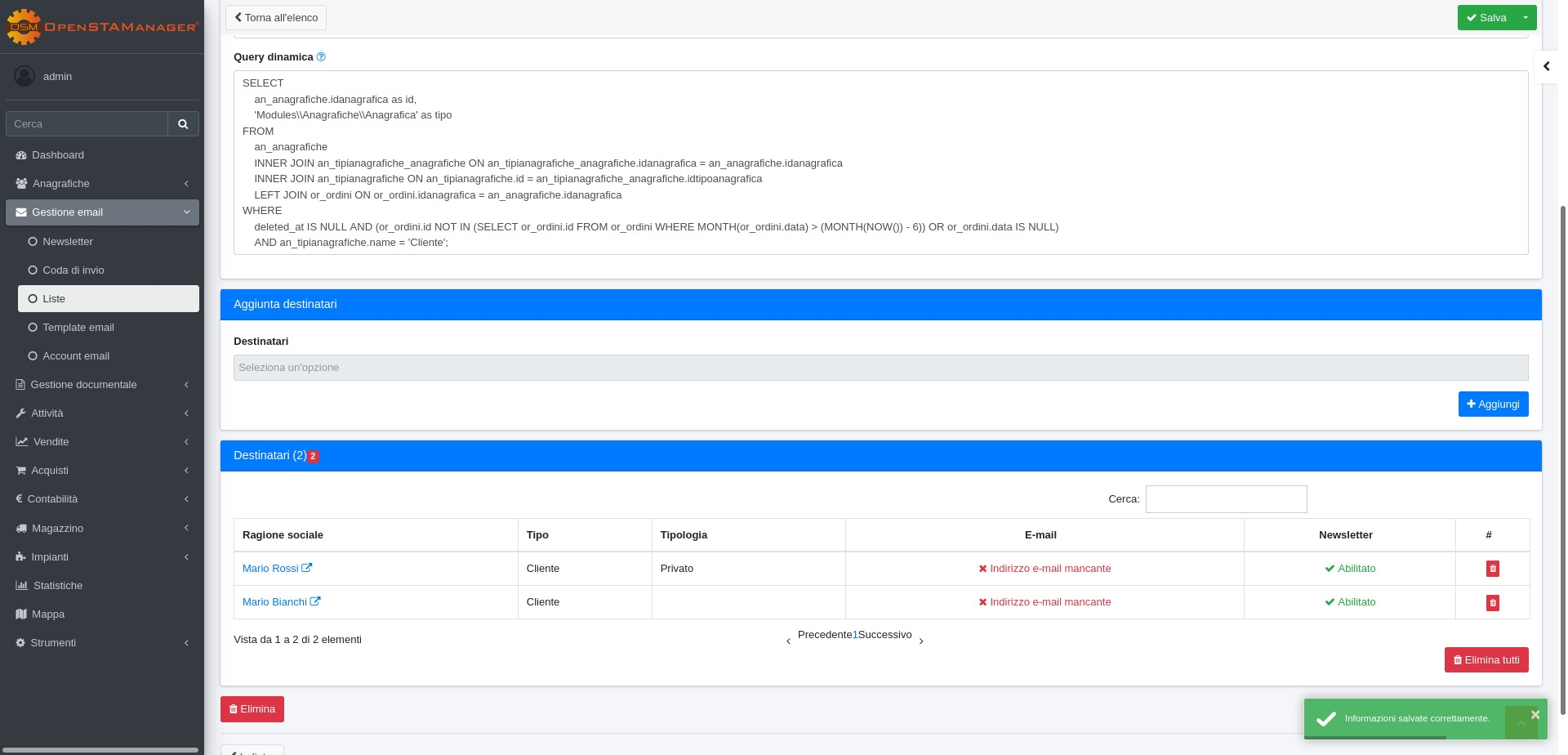Open the Destinatari select dropdown
Image resolution: width=1568 pixels, height=755 pixels.
click(x=880, y=368)
